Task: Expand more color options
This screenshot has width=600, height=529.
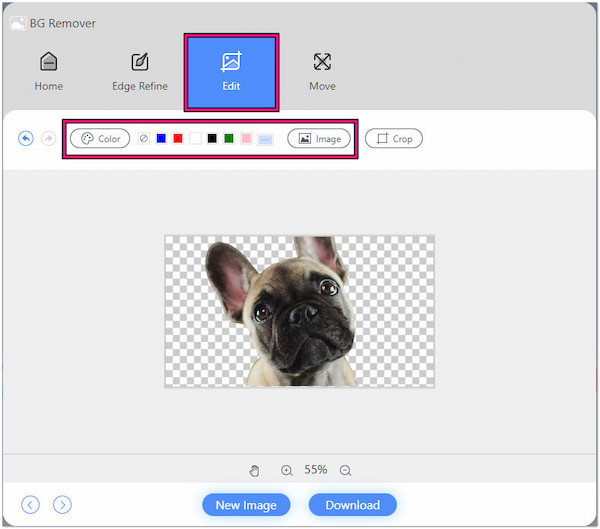Action: (265, 139)
